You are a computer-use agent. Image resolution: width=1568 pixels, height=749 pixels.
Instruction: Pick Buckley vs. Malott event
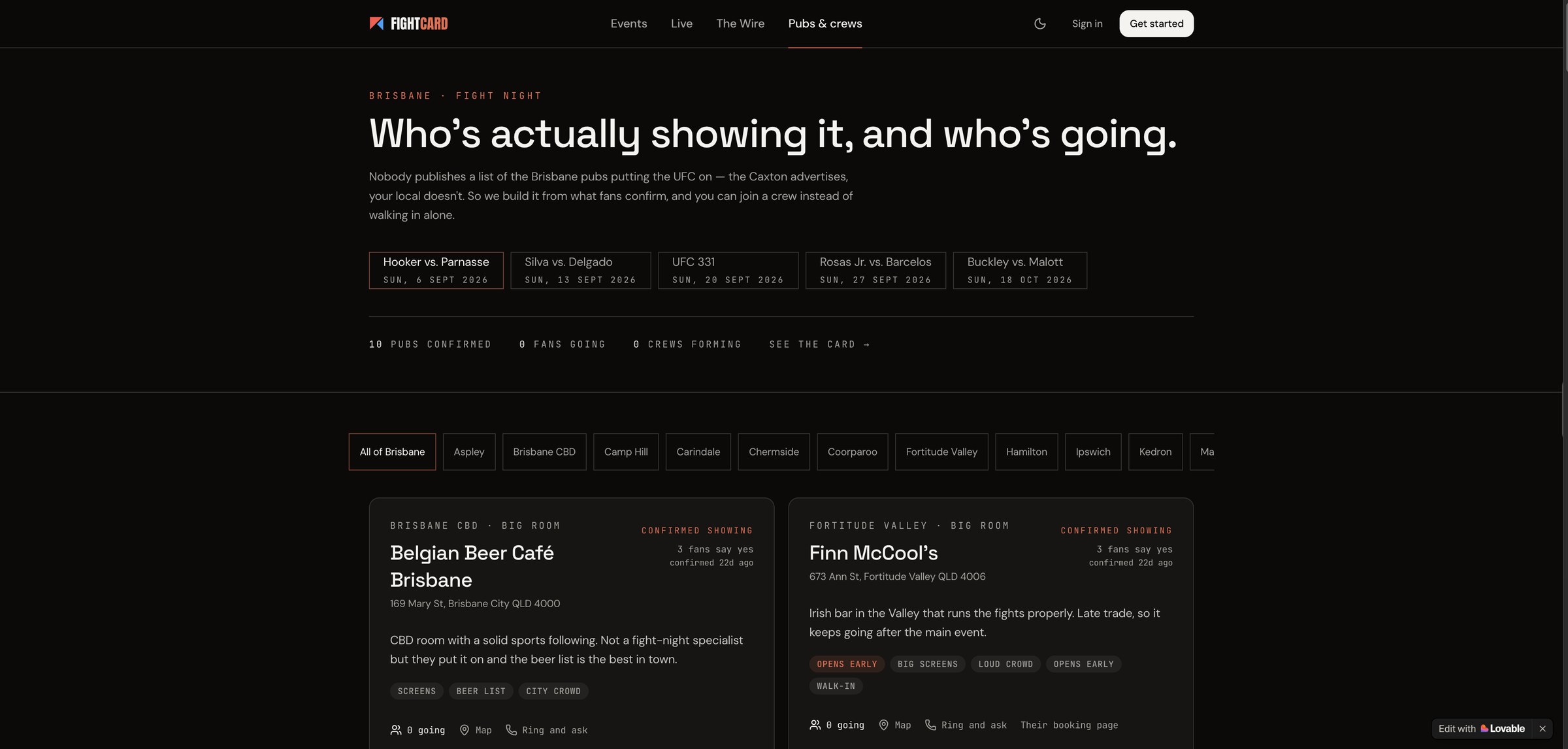click(1020, 271)
